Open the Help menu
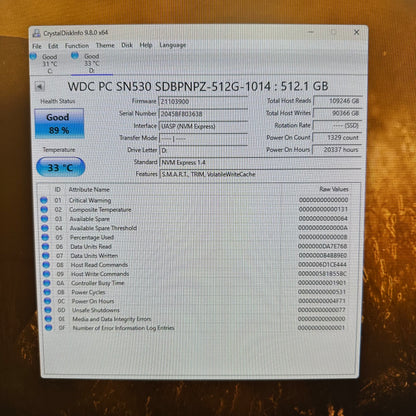The image size is (416, 416). click(146, 45)
